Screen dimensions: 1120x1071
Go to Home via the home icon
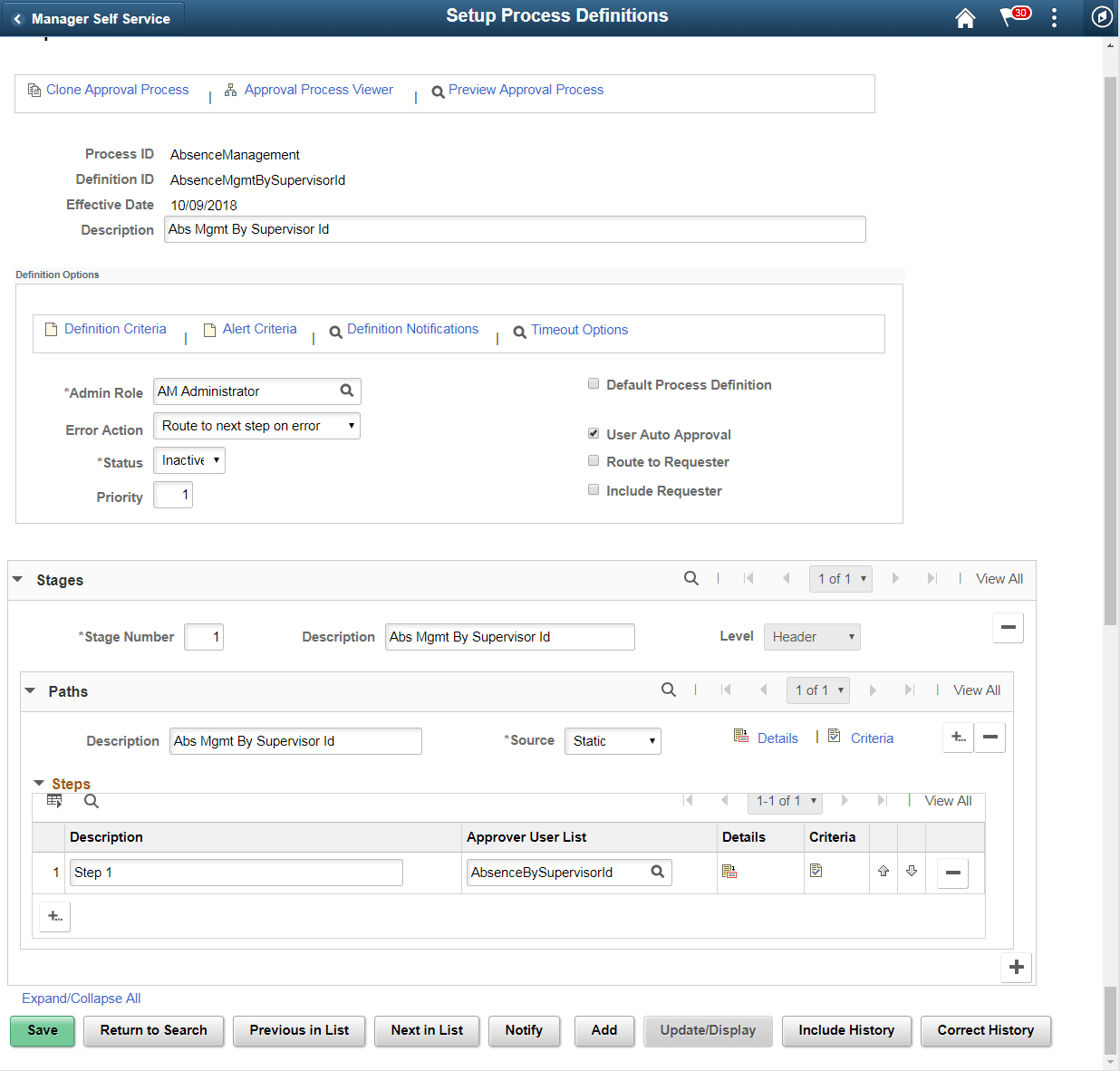tap(965, 16)
